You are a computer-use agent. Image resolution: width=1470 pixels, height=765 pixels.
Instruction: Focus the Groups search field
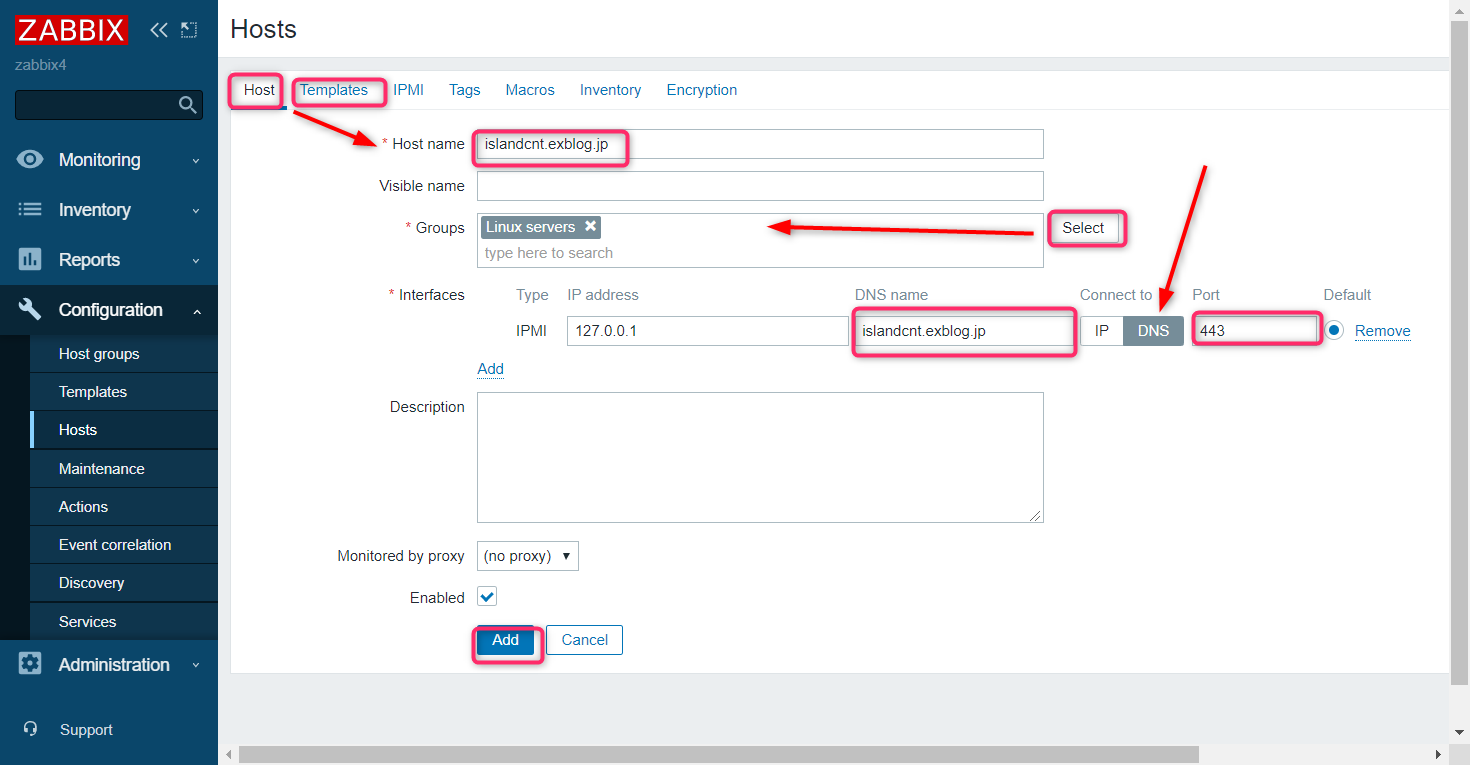point(760,253)
